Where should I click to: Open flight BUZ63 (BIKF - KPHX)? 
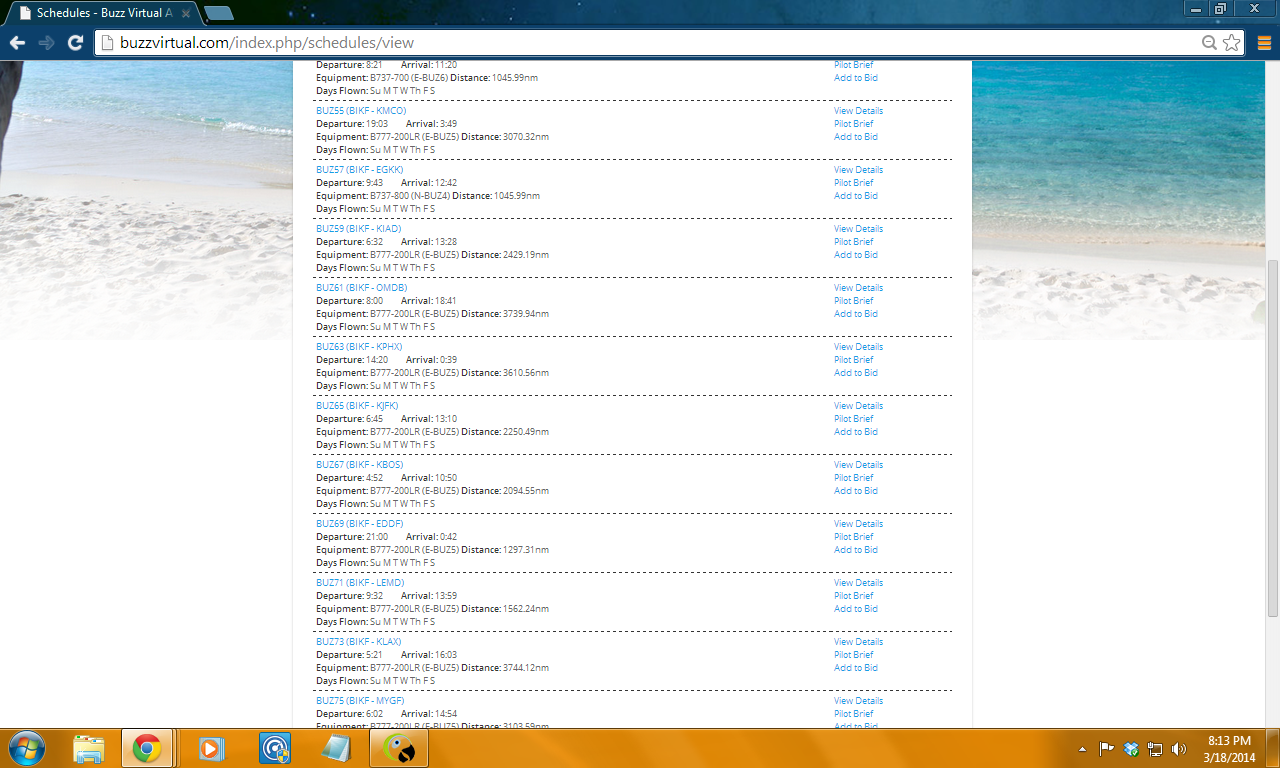(x=359, y=347)
